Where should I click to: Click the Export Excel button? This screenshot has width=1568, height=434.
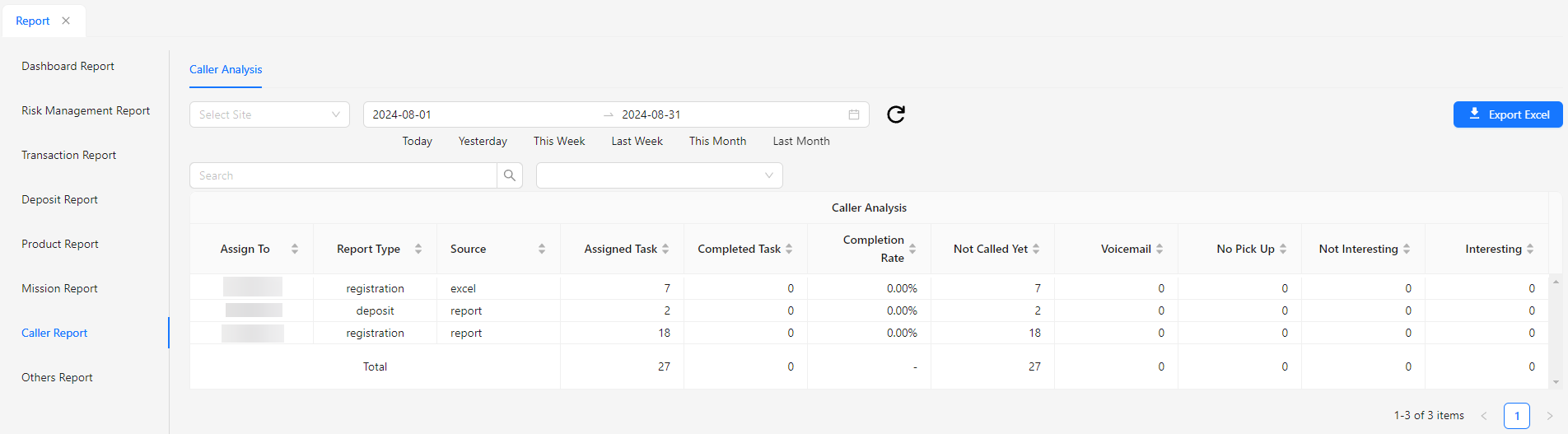coord(1508,114)
